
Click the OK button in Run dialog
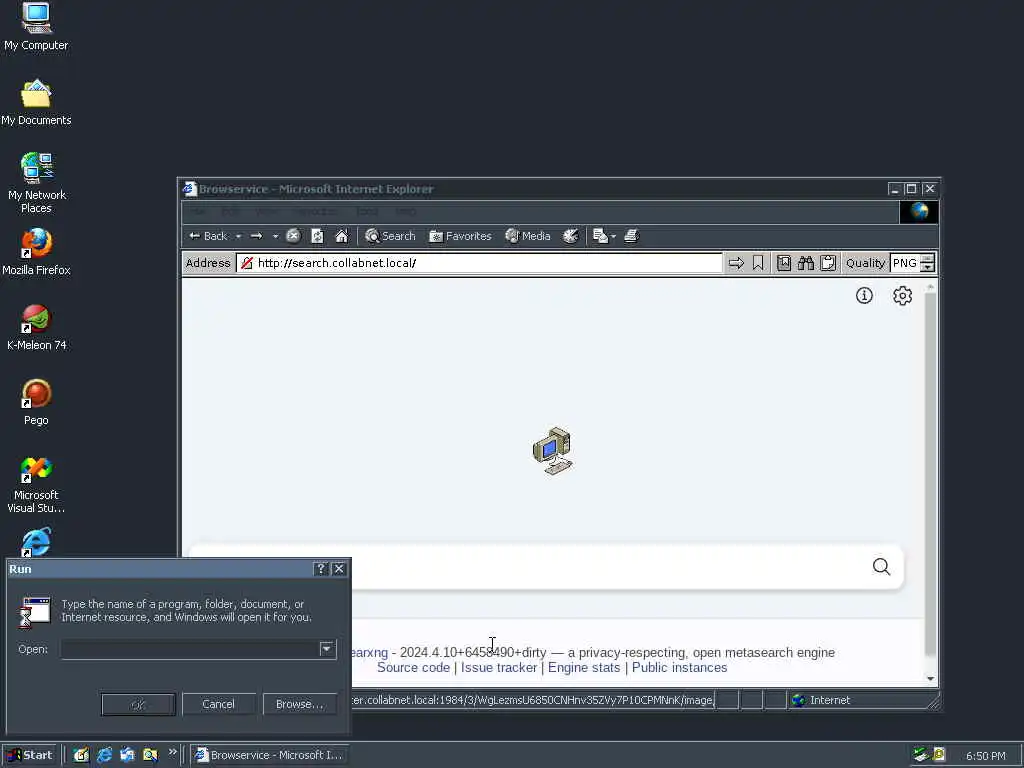(138, 705)
